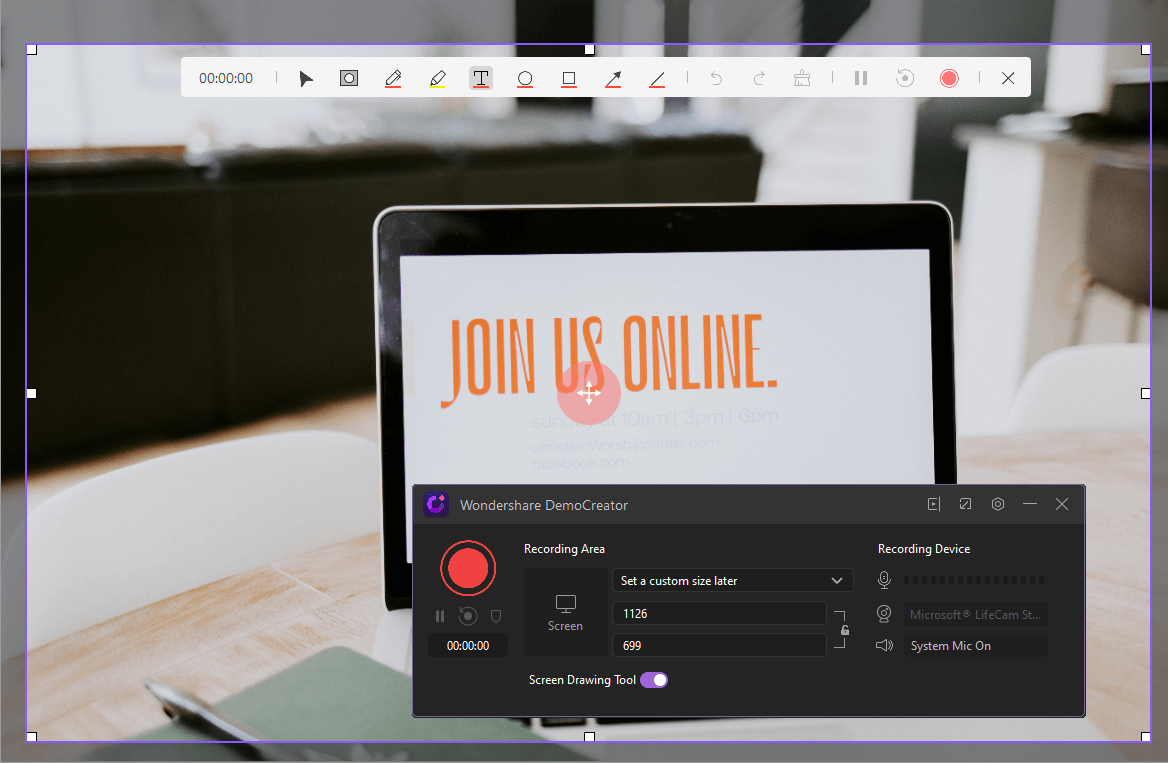Open DemoCreator settings hexagon icon
1168x763 pixels.
click(998, 504)
